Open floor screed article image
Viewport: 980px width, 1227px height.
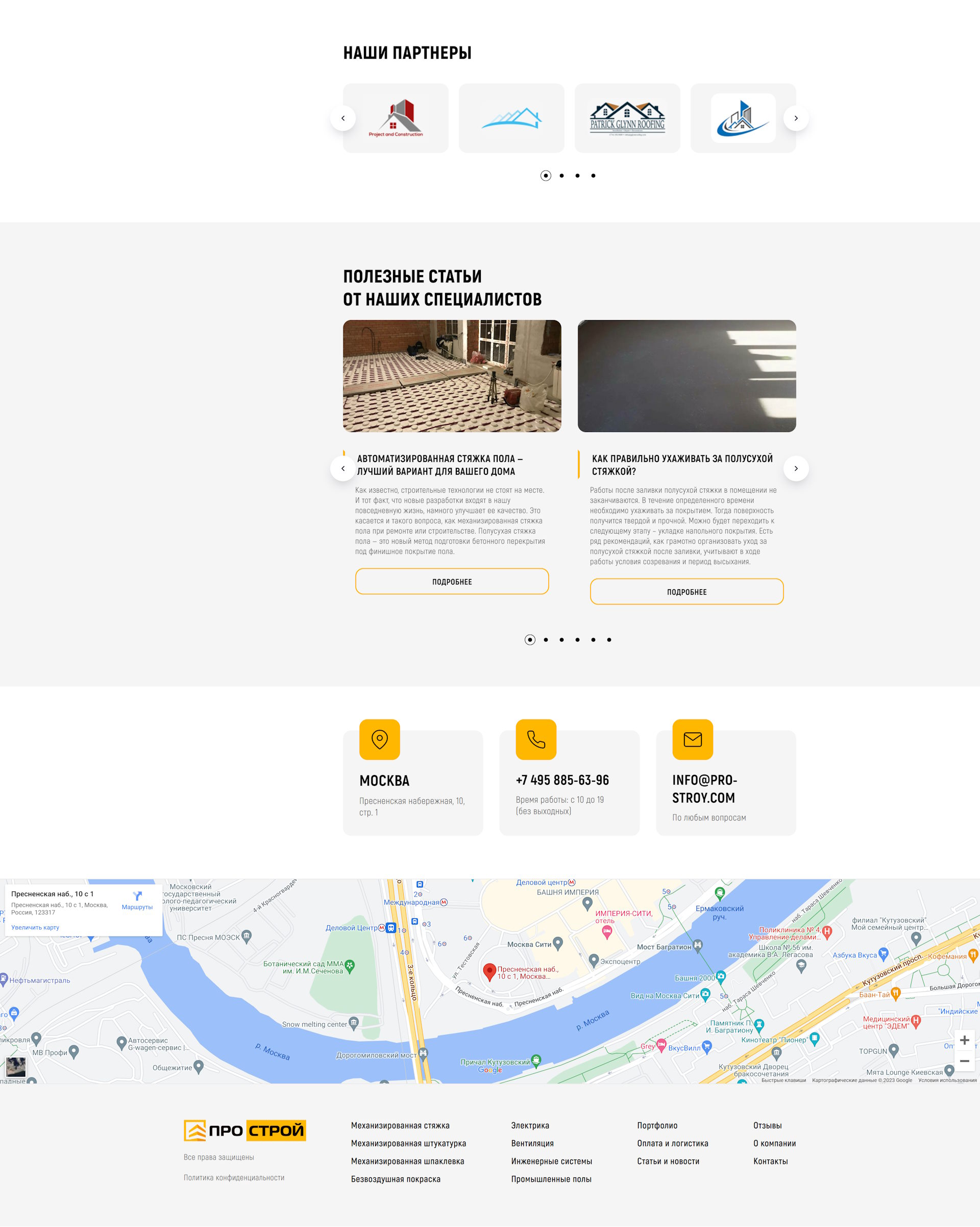pyautogui.click(x=452, y=376)
